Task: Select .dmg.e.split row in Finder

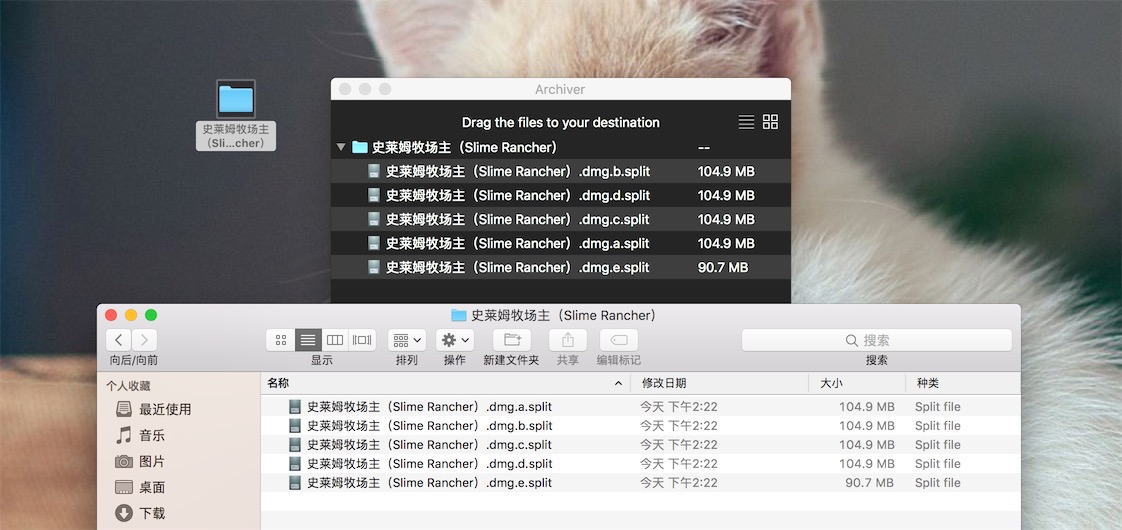Action: point(640,483)
